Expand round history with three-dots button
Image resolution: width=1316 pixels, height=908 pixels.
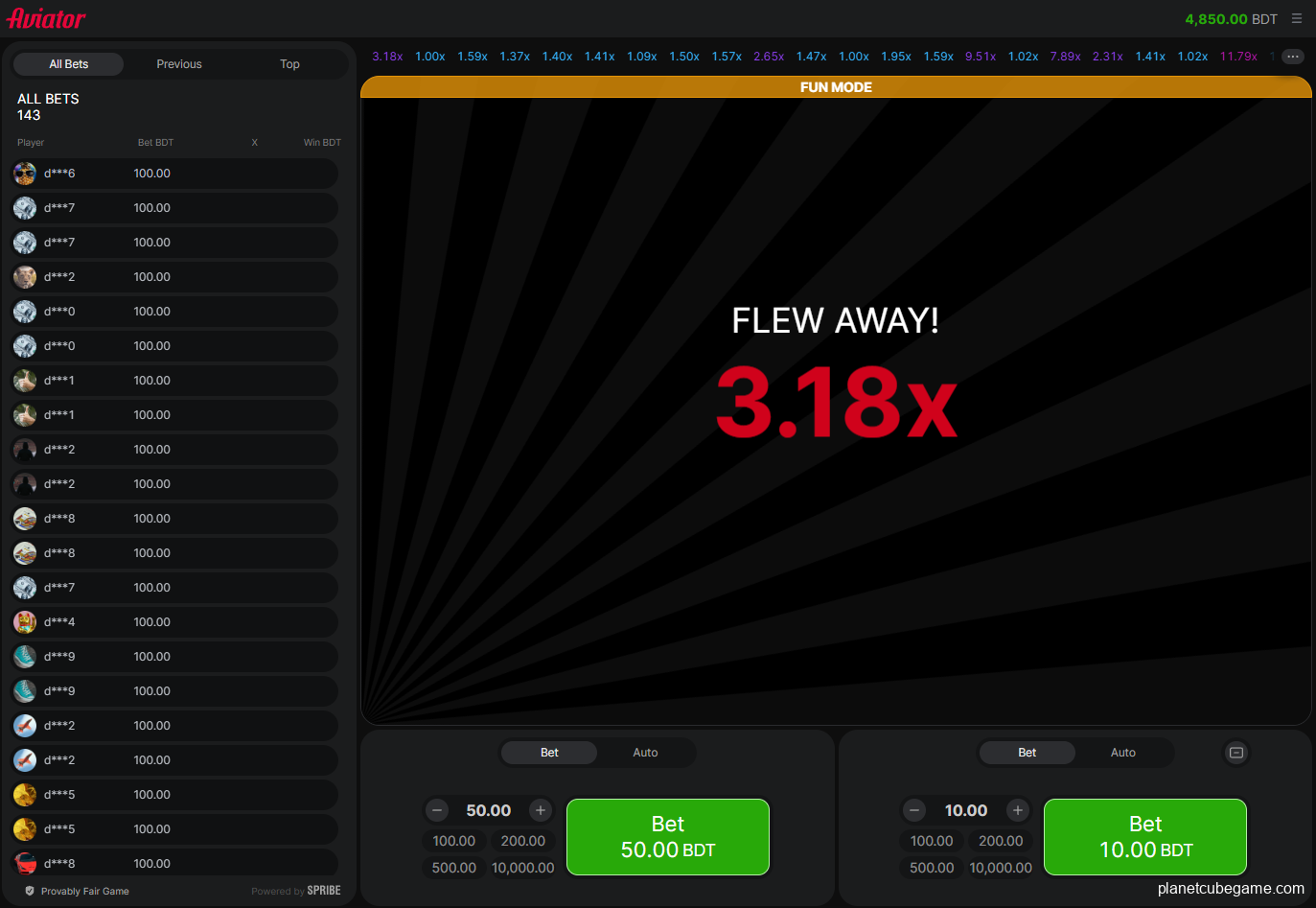(1293, 57)
